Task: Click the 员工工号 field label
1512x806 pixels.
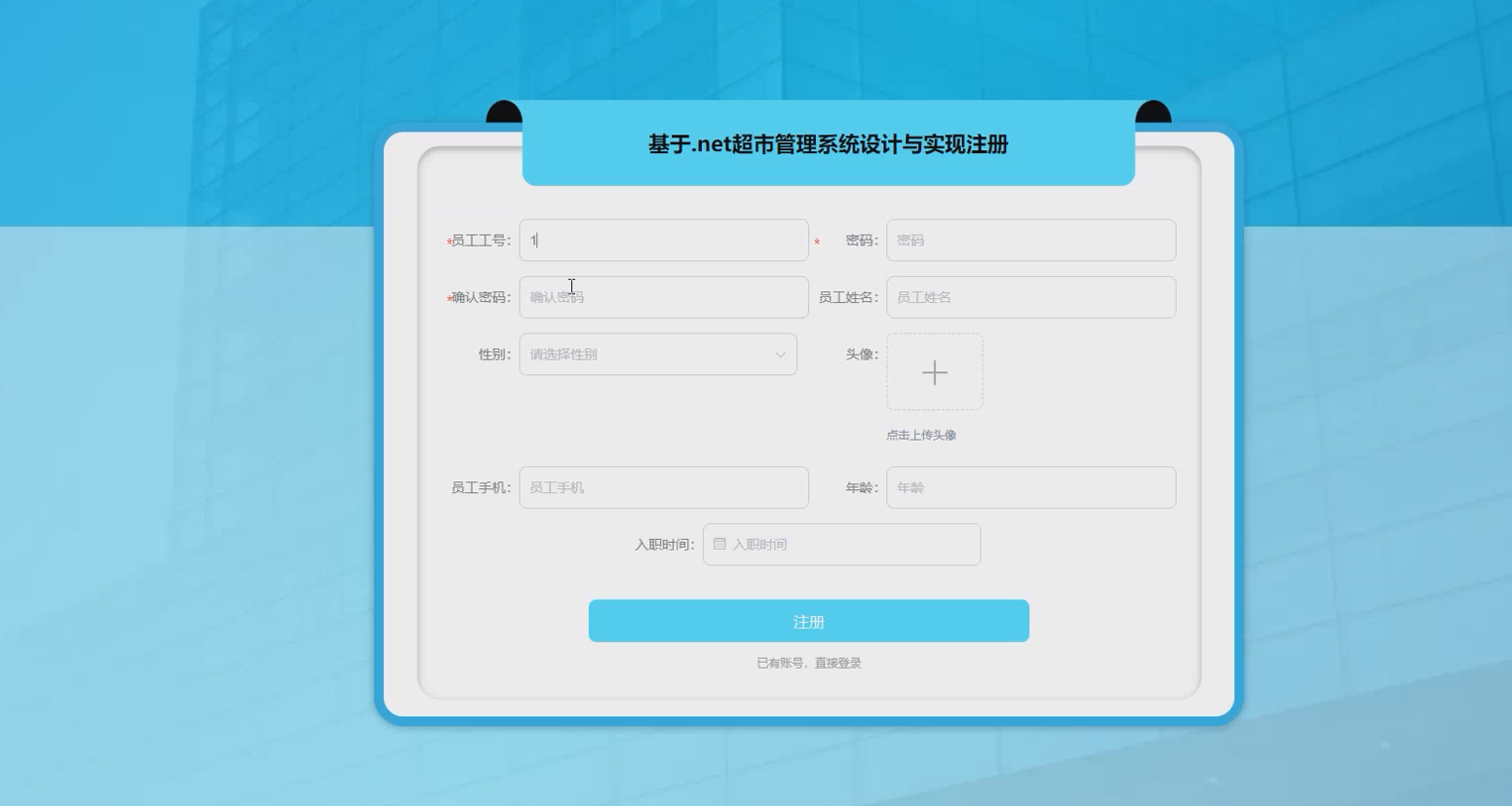Action: (x=481, y=241)
